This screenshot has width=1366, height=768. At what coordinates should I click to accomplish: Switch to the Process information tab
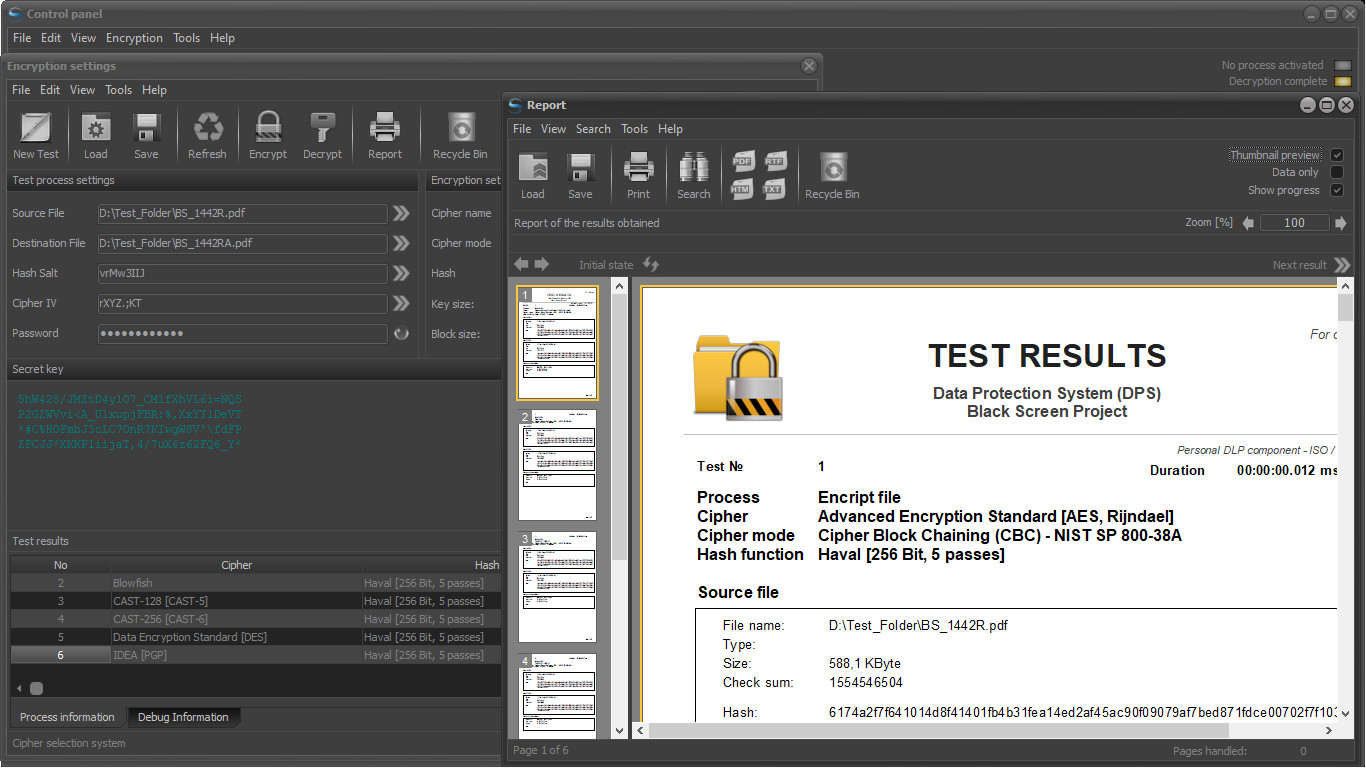67,717
